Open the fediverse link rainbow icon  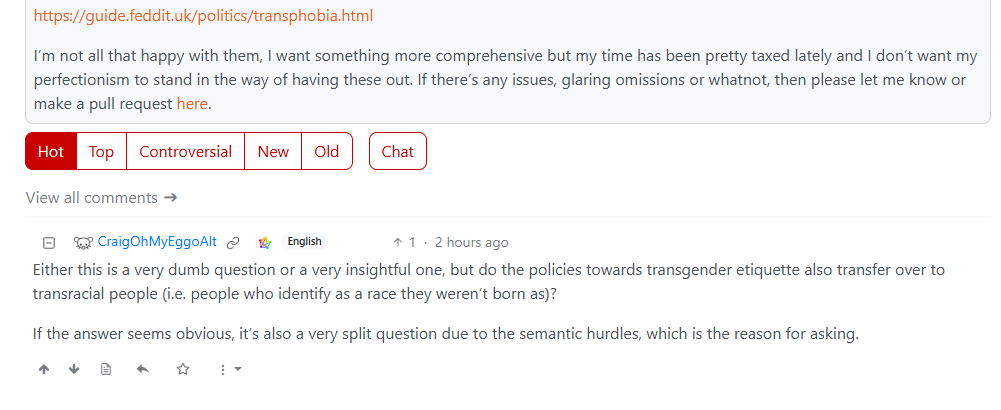coord(265,243)
